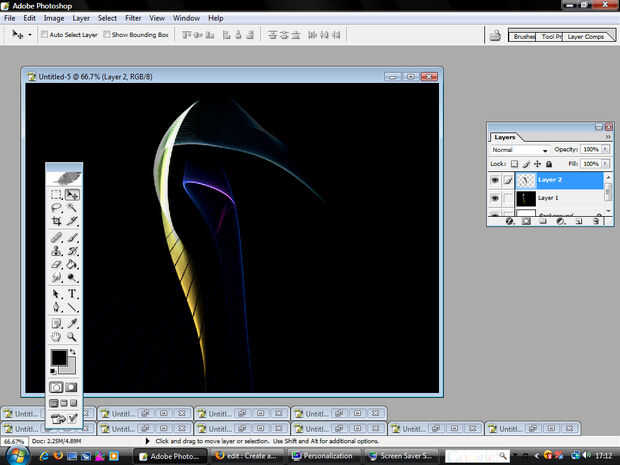
Task: Select the Crop tool
Action: (57, 221)
